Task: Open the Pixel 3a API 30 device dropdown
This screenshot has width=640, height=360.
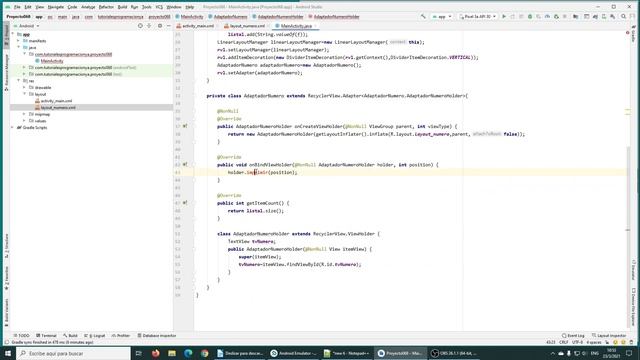Action: (478, 17)
